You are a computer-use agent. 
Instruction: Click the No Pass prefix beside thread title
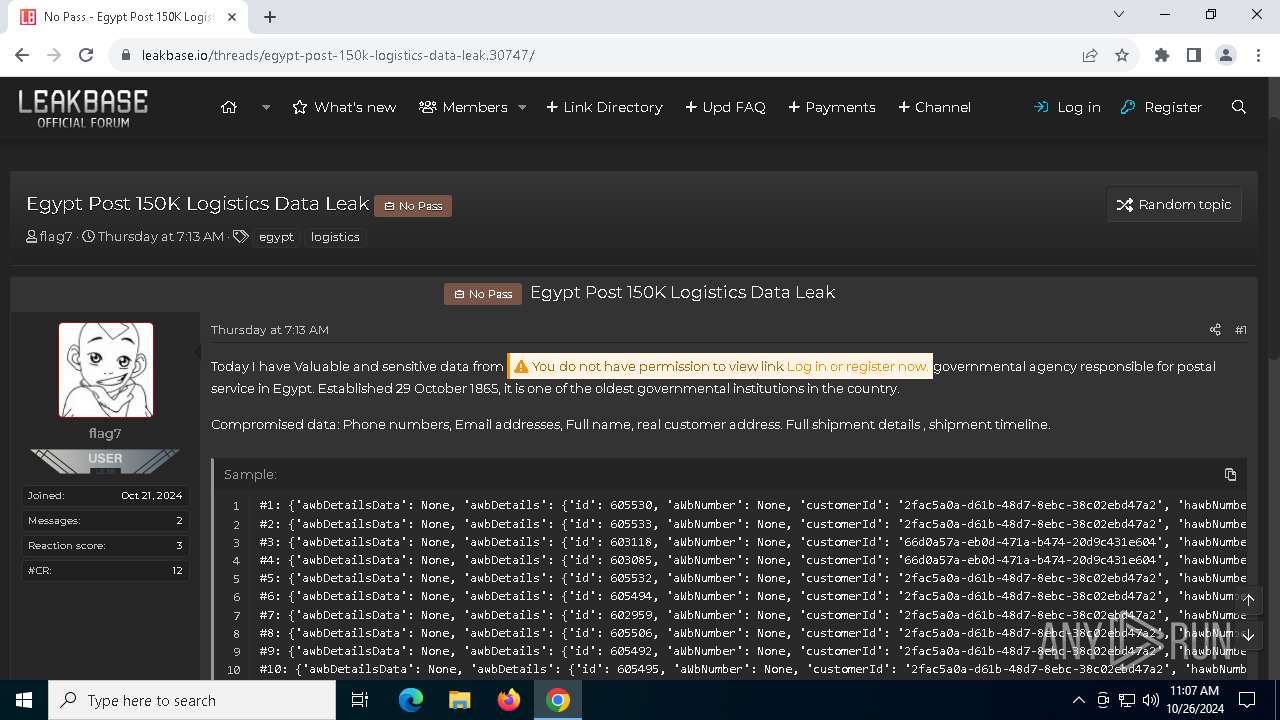coord(413,205)
